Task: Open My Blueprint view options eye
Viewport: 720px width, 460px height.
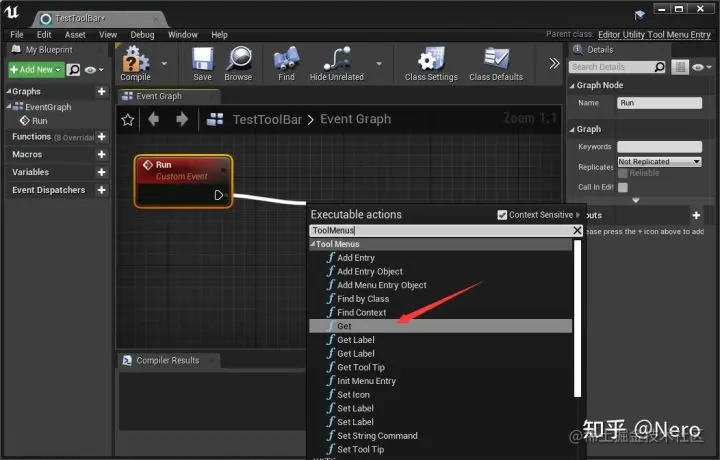Action: (x=94, y=70)
